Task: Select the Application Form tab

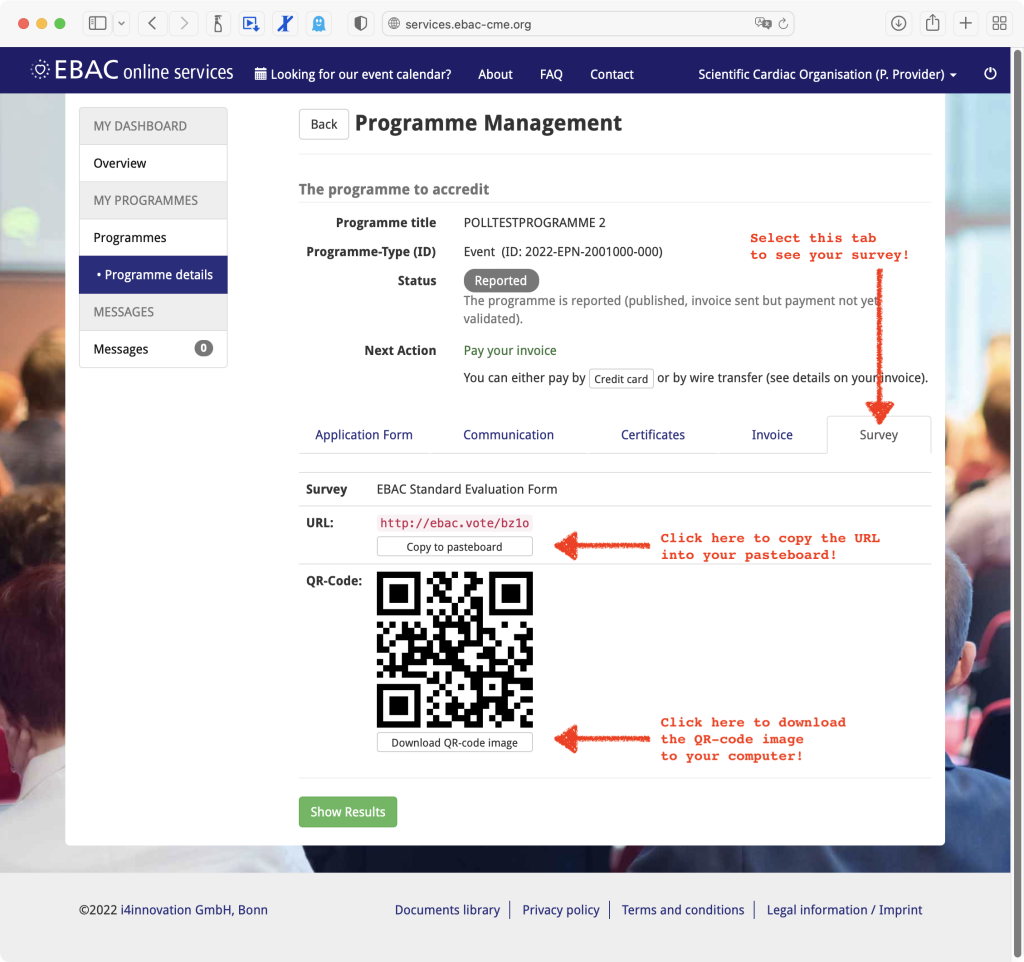Action: point(364,434)
